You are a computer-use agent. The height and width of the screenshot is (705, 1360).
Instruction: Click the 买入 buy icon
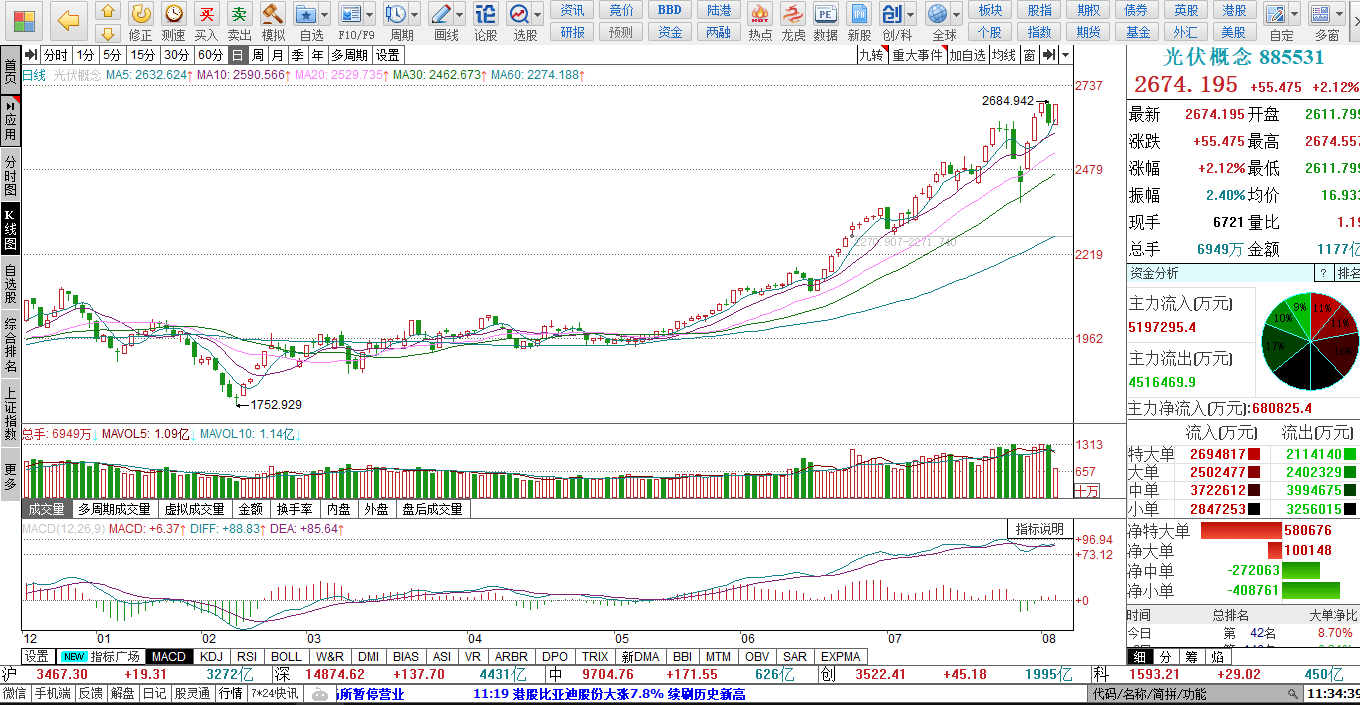[206, 14]
